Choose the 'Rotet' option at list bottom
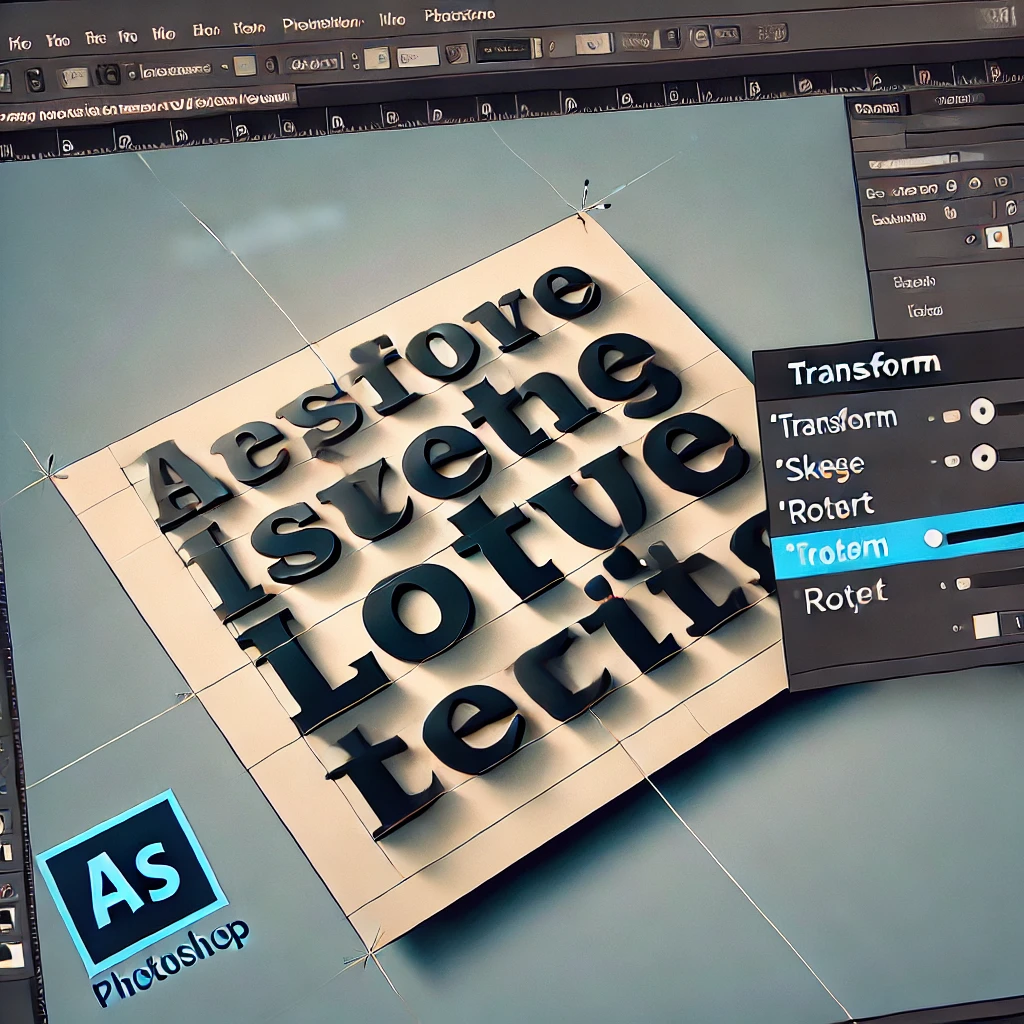The width and height of the screenshot is (1024, 1024). point(846,596)
